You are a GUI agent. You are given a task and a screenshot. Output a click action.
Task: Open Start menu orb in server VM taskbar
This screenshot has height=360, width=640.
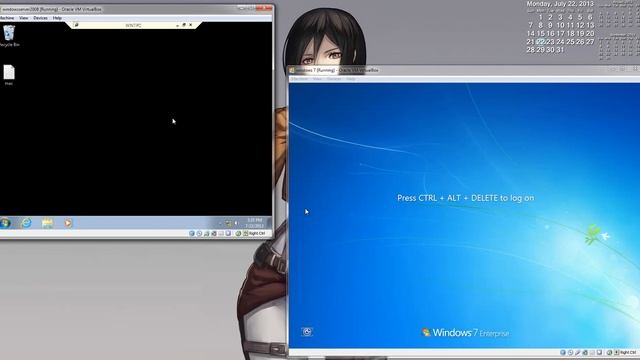[5, 223]
